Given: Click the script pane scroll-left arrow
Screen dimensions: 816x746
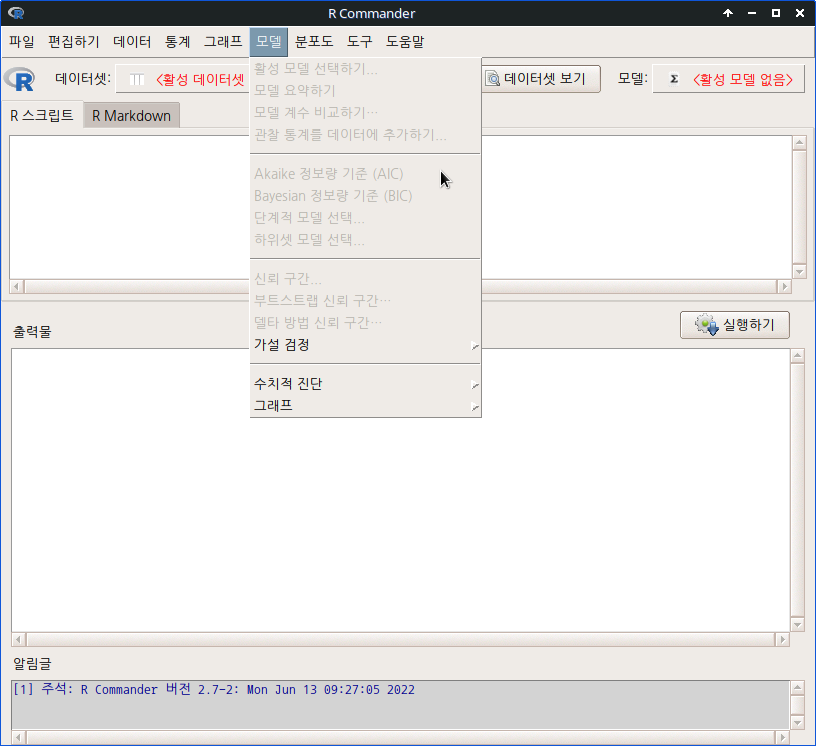Looking at the screenshot, I should (17, 286).
